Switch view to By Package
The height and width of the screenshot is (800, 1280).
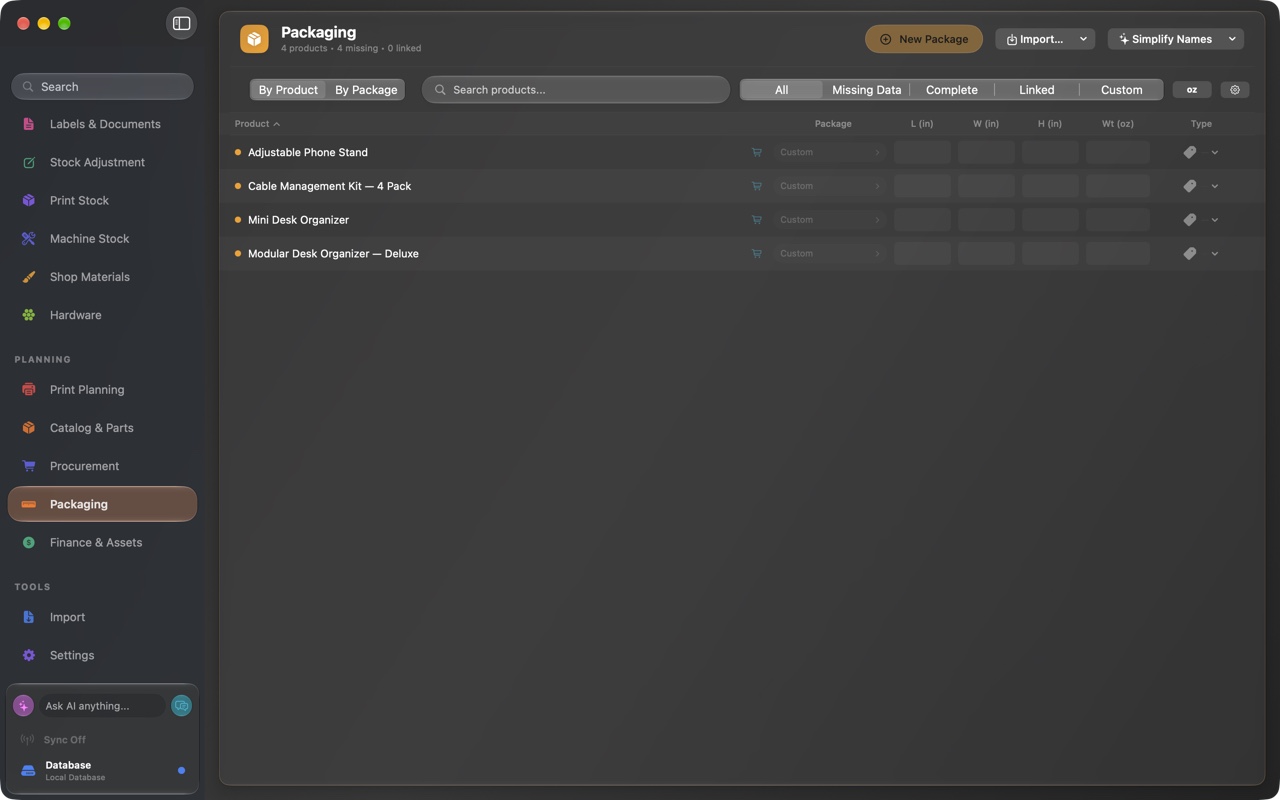[x=366, y=90]
